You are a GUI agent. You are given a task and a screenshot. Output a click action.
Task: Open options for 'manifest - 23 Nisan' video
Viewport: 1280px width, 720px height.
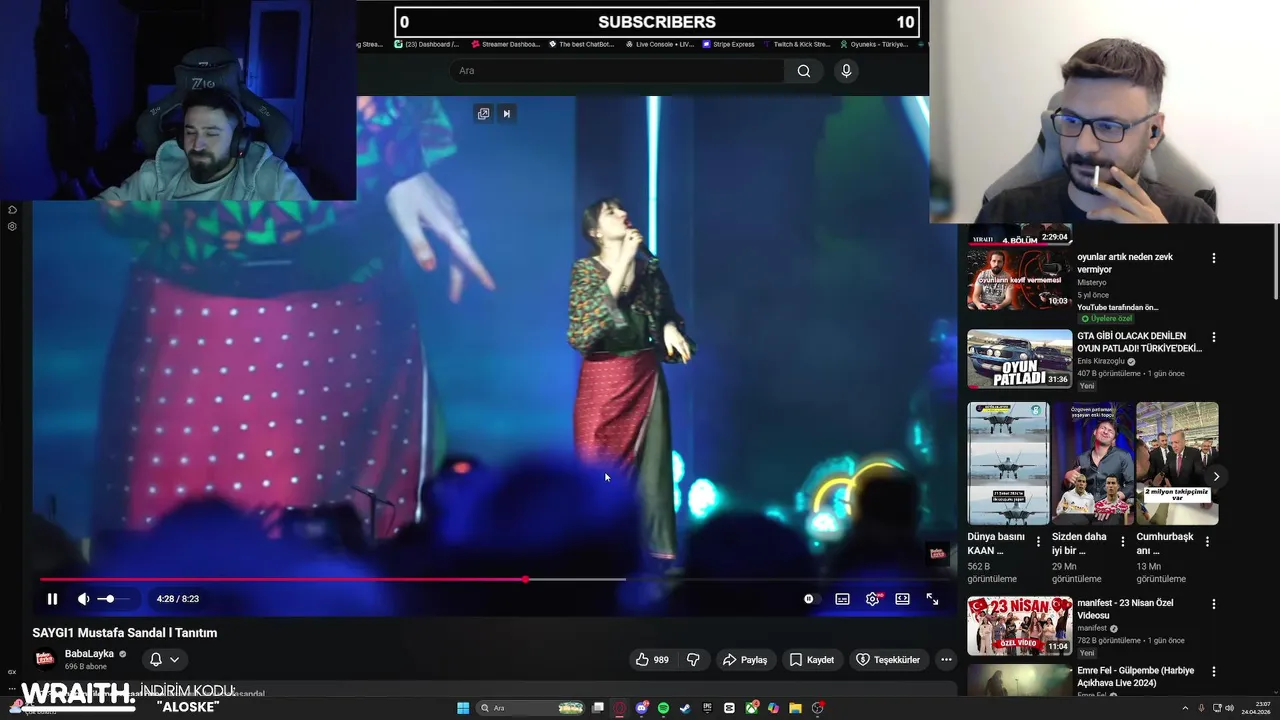[1214, 605]
